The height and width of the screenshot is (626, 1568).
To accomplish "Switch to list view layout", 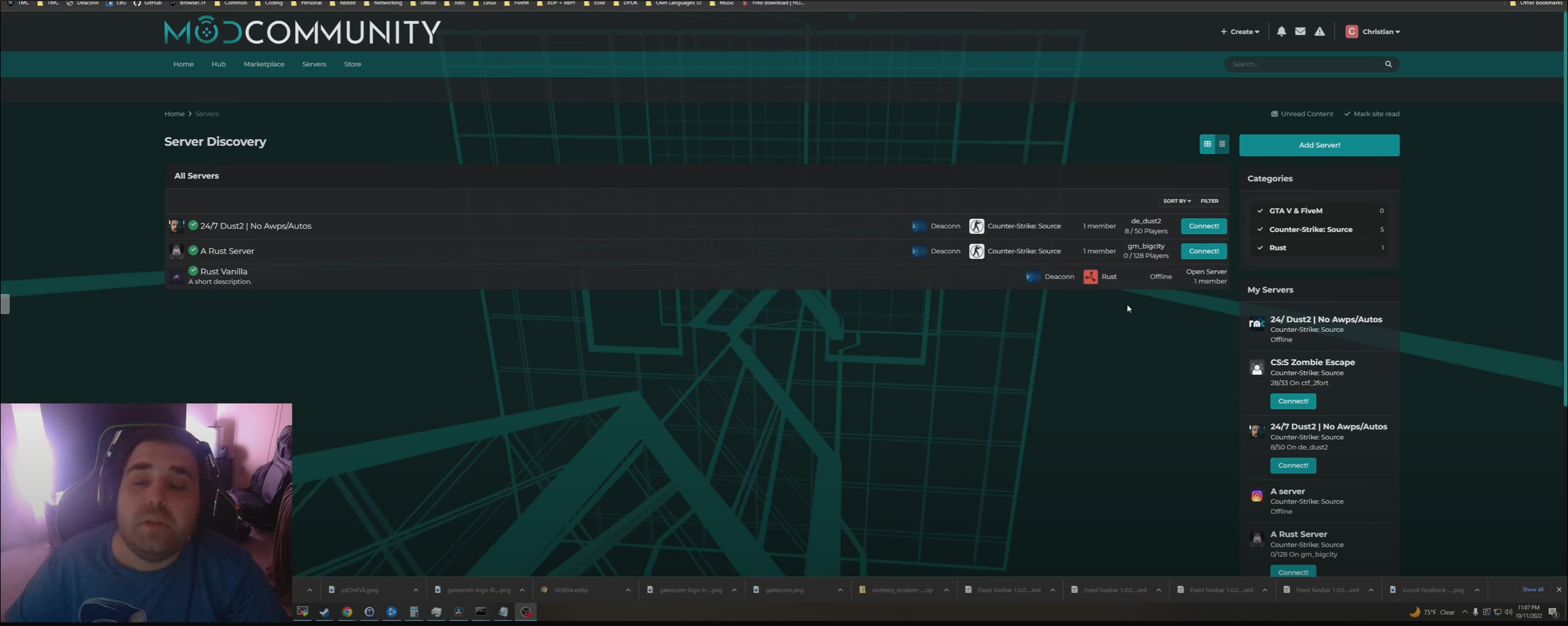I will coord(1221,145).
